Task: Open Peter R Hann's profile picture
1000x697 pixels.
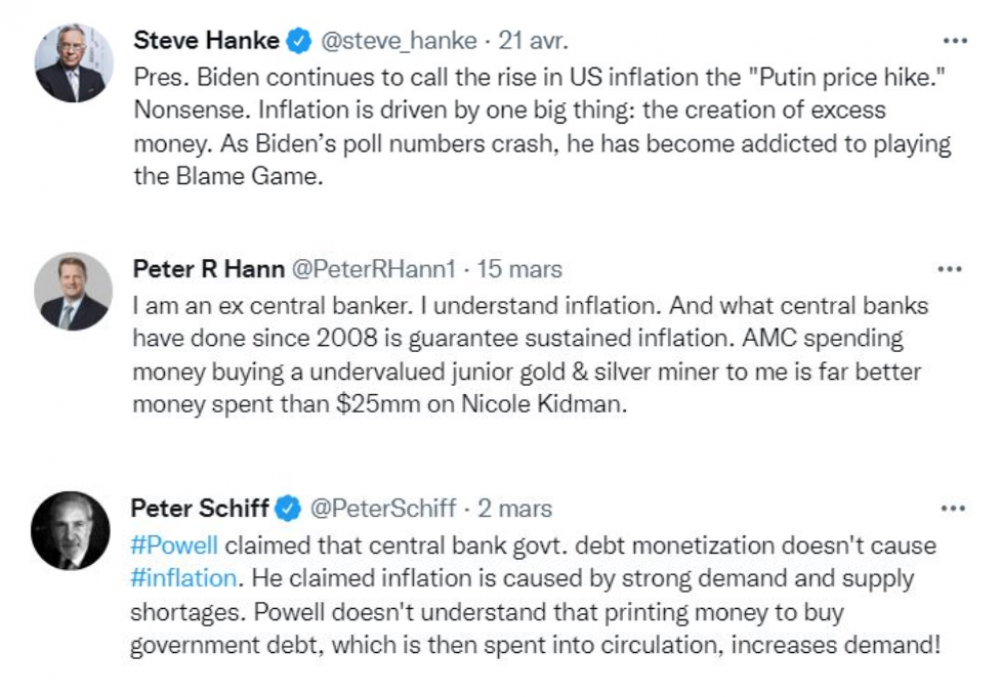Action: pos(73,292)
